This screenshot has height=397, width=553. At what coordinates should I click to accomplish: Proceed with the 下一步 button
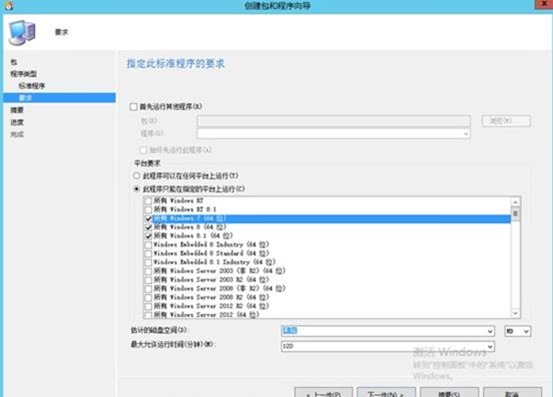[x=386, y=392]
